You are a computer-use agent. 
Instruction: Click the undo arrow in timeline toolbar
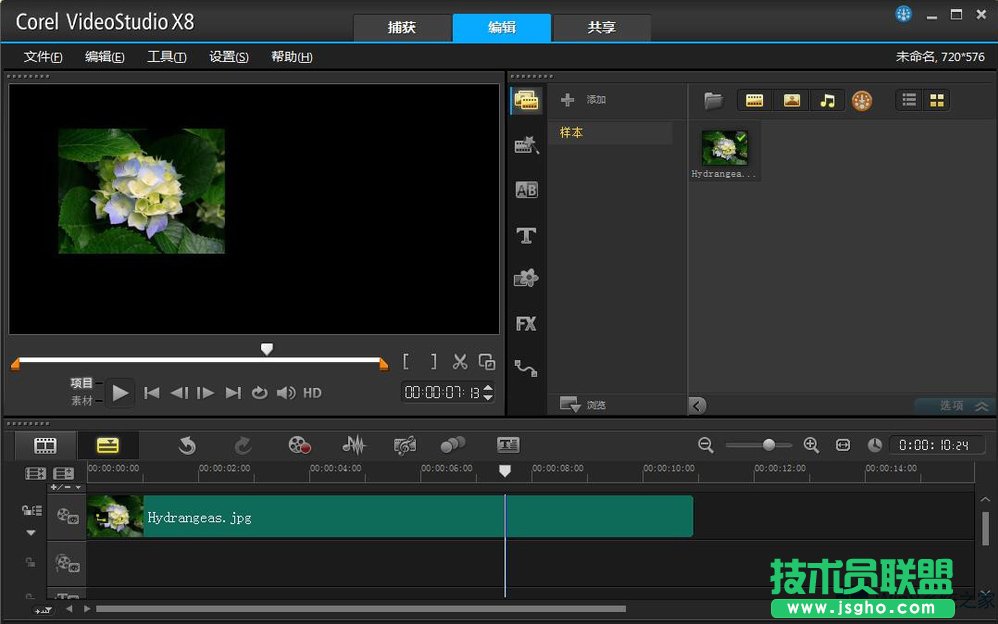[187, 445]
